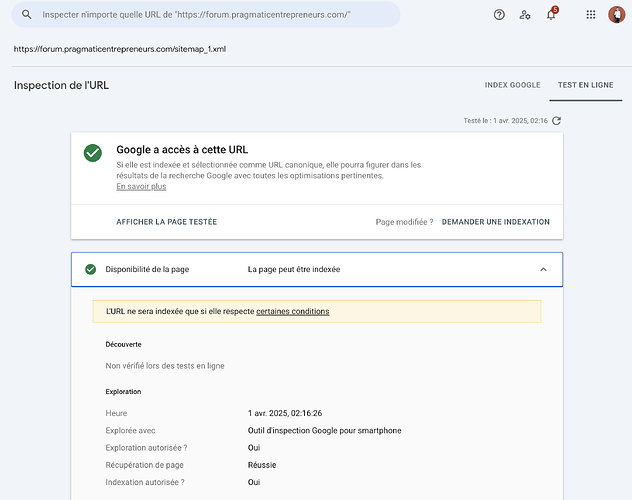
Task: Click the Récupération de page label
Action: pyautogui.click(x=144, y=465)
